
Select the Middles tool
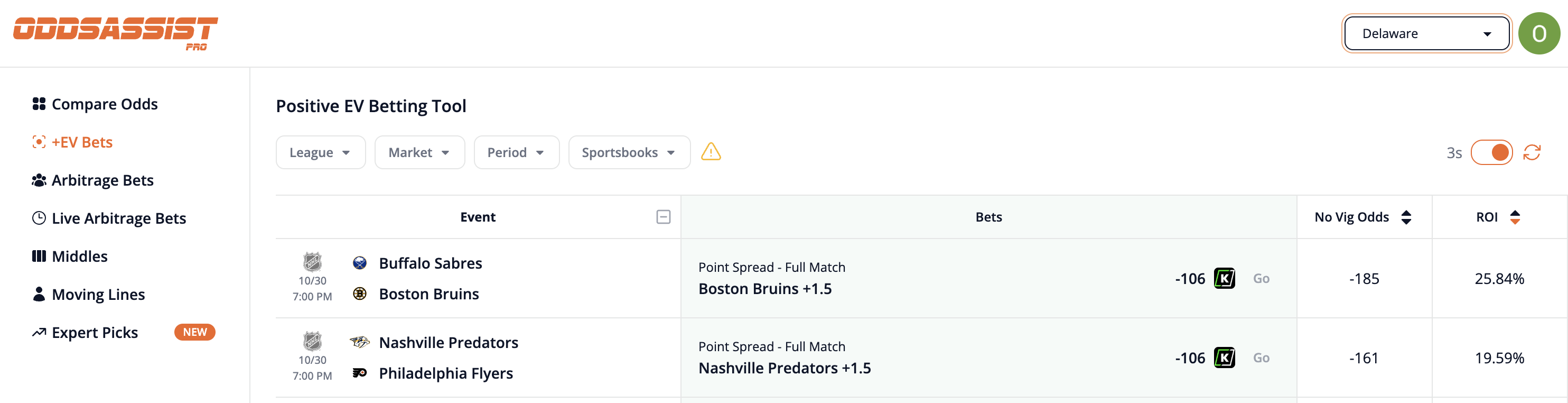click(79, 256)
